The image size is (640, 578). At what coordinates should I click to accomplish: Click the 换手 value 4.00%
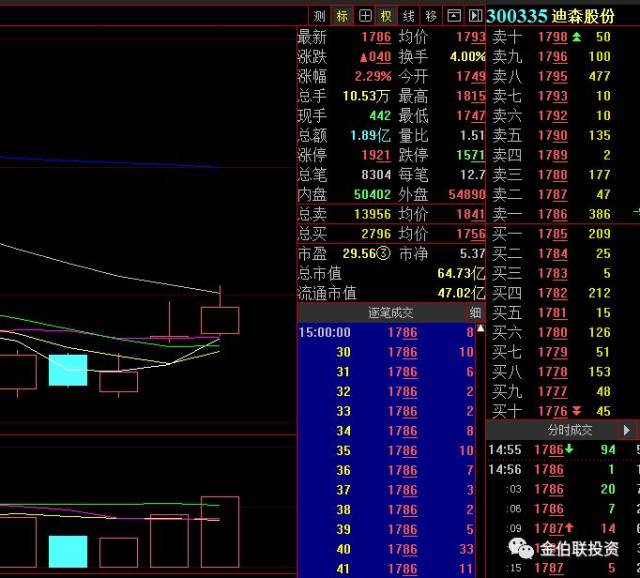tap(468, 57)
